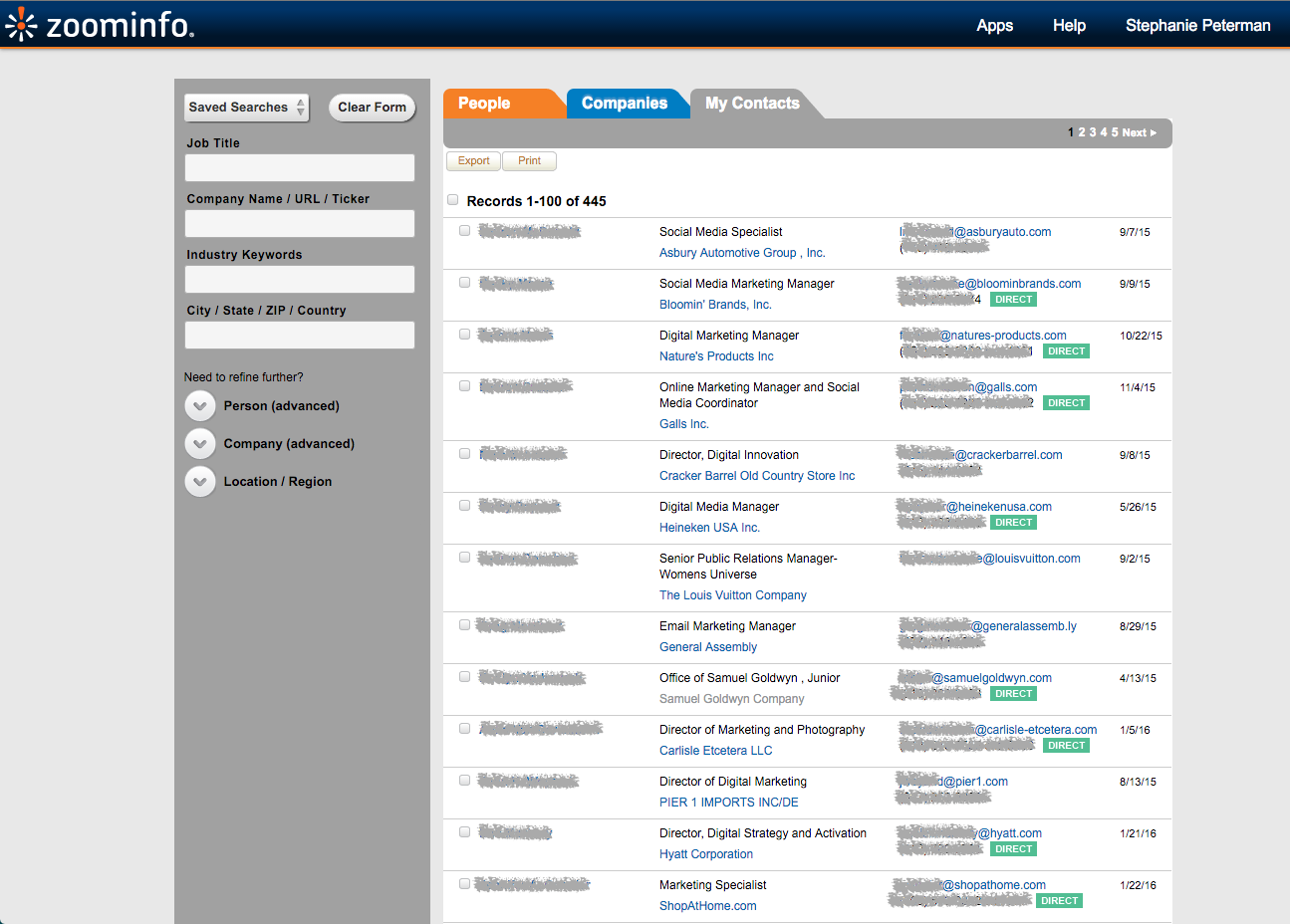Tick the Cracker Barrel contact checkbox
Viewport: 1290px width, 924px height.
(464, 454)
